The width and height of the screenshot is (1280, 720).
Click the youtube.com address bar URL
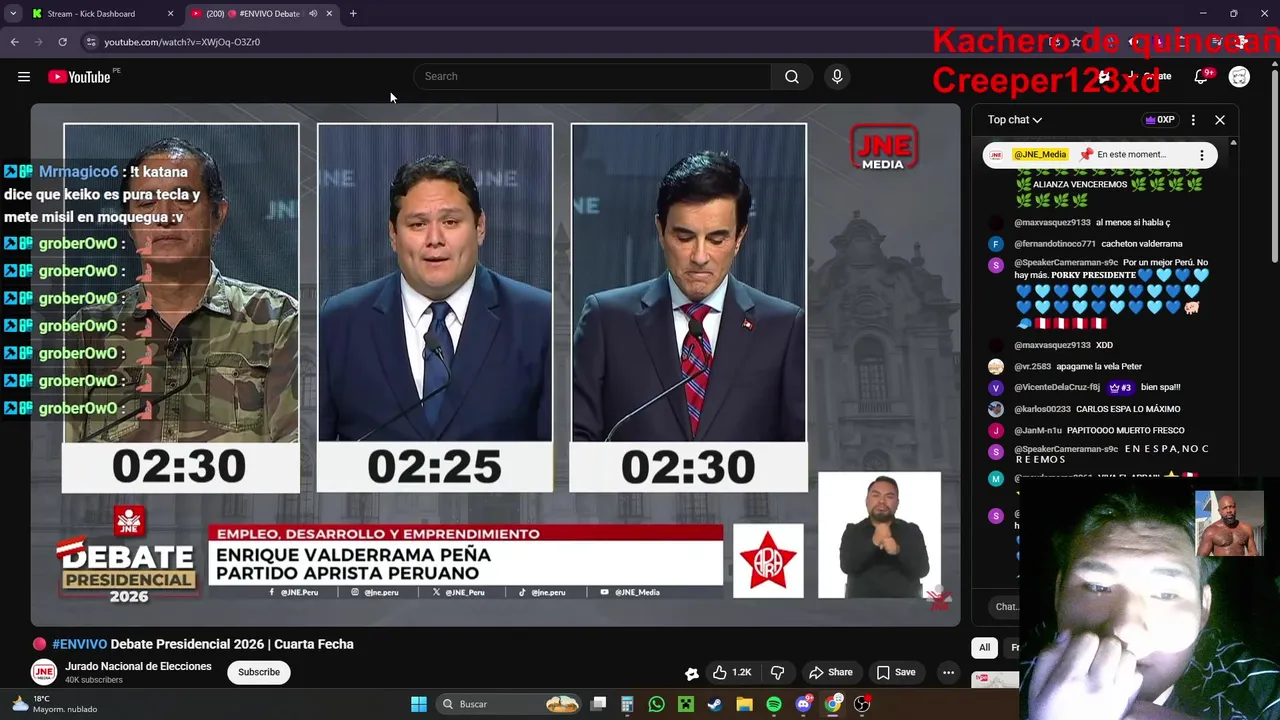182,42
